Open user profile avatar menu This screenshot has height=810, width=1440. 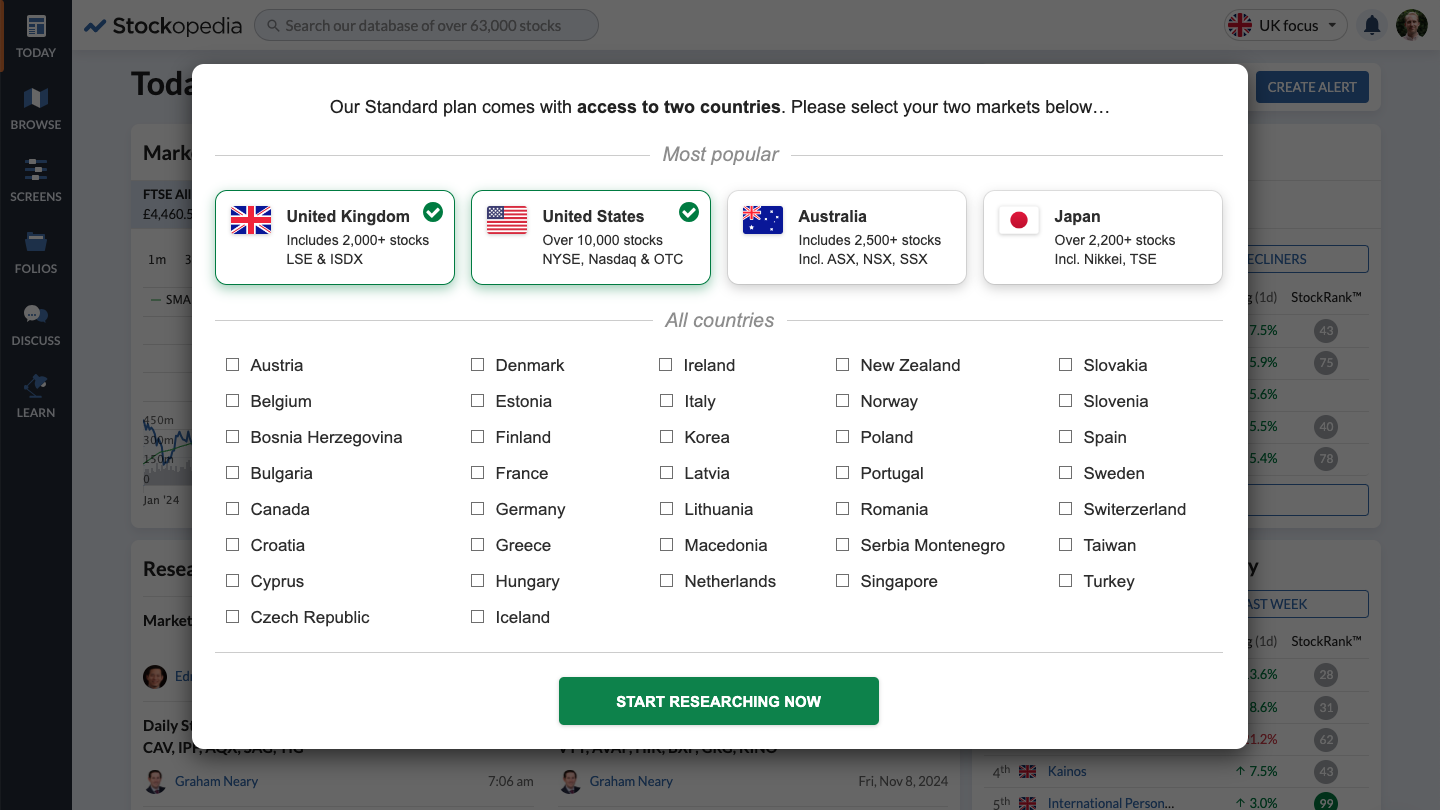coord(1411,25)
